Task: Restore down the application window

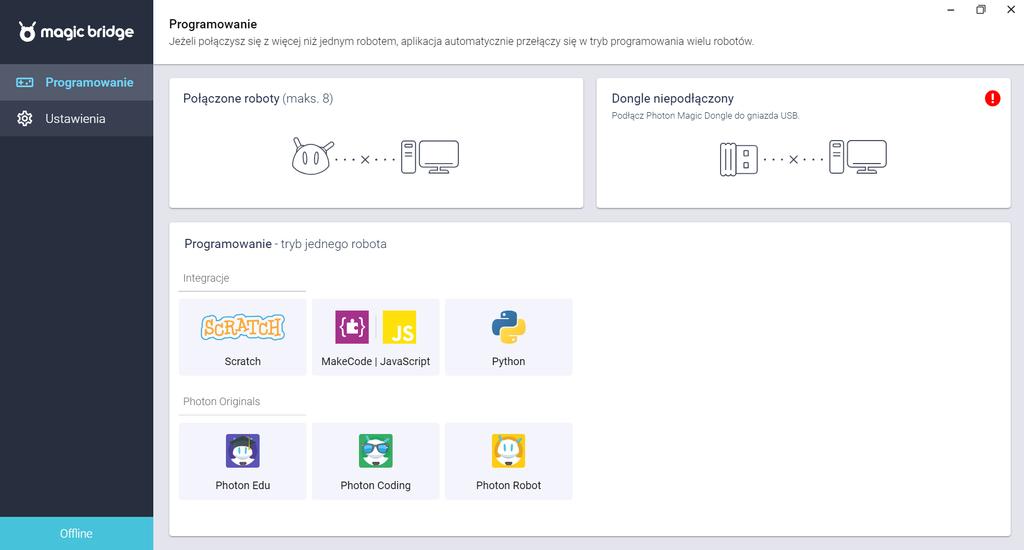Action: click(x=981, y=10)
